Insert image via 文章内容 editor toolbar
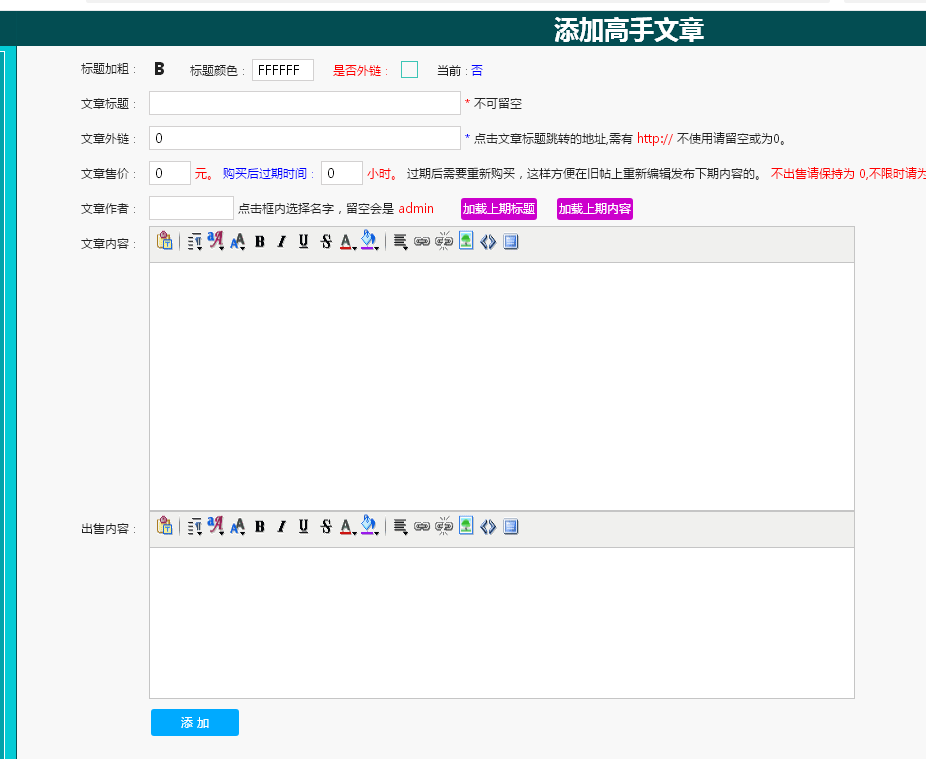 pos(466,241)
